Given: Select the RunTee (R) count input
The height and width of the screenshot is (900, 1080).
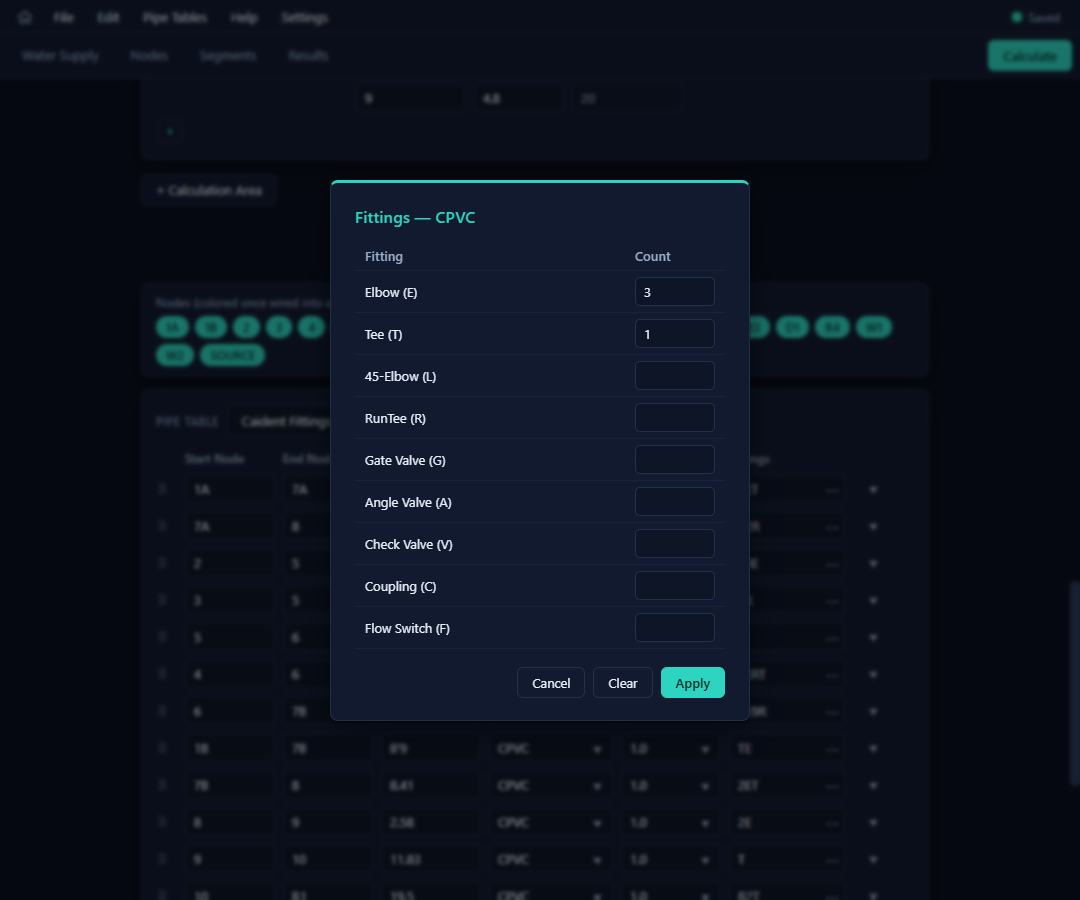Looking at the screenshot, I should point(674,417).
